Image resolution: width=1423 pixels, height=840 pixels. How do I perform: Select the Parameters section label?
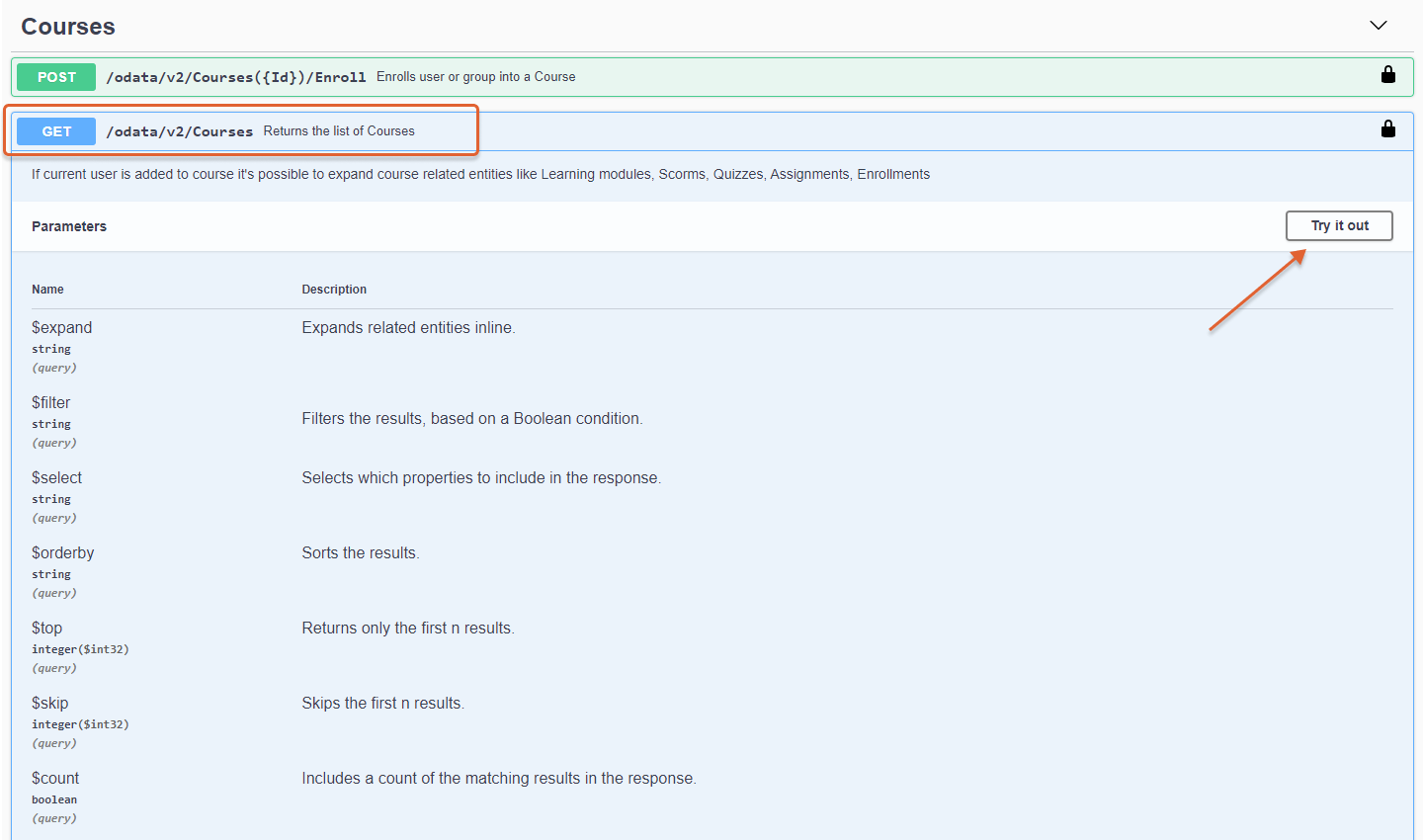click(69, 226)
